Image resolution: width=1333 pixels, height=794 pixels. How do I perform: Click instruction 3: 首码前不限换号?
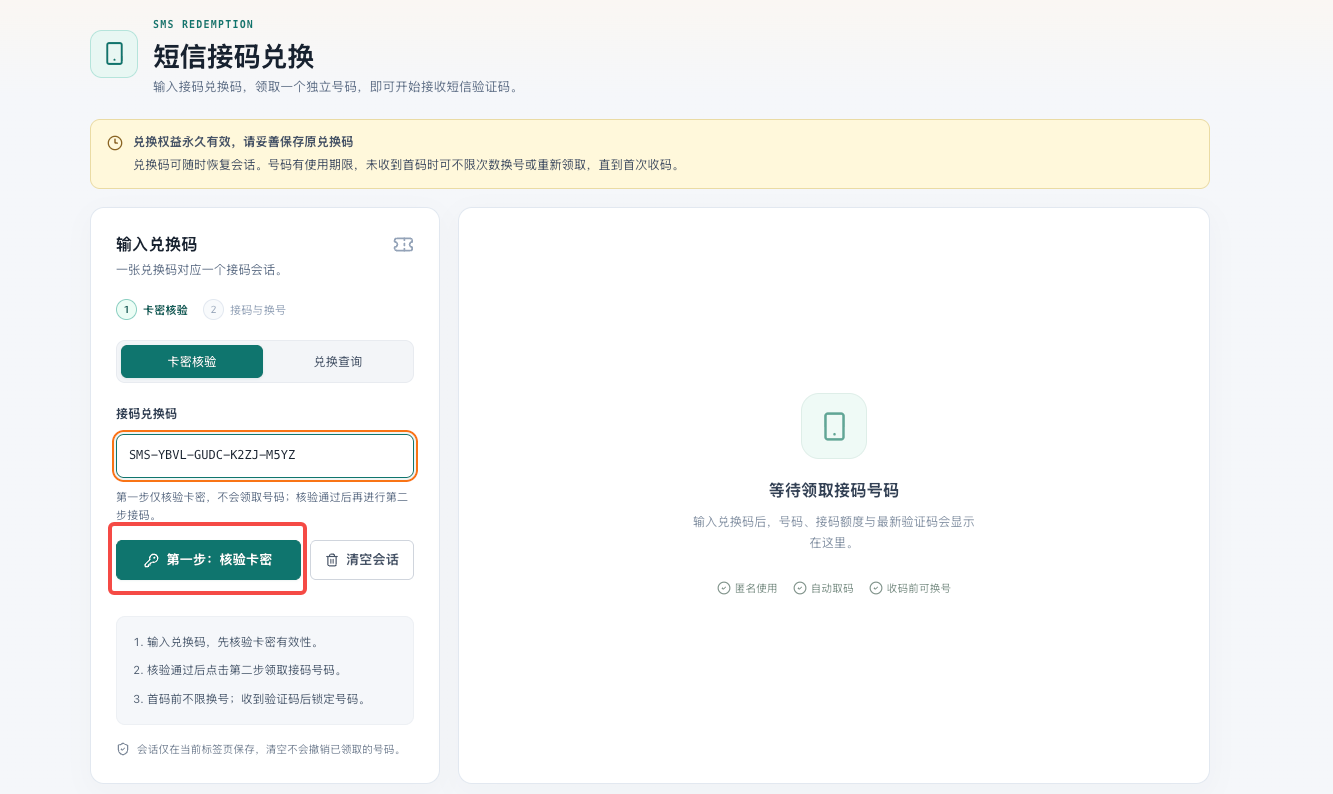pos(251,699)
